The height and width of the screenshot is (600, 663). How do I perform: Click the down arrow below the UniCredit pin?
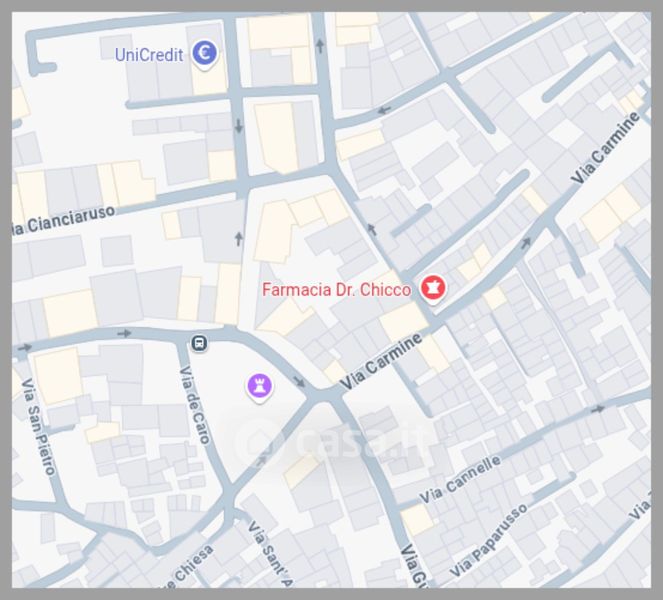[239, 126]
